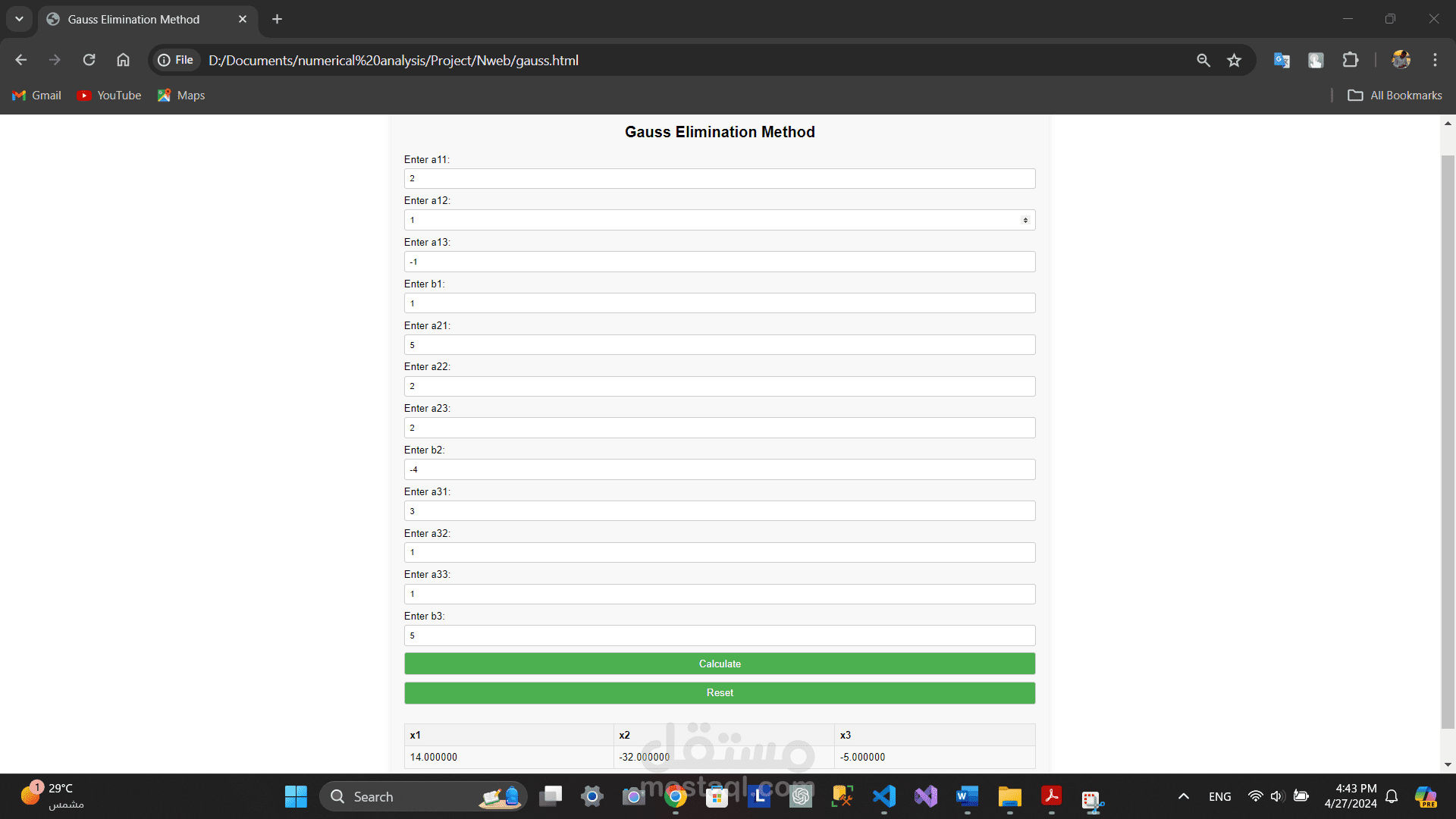1456x819 pixels.
Task: Open the Extensions puzzle icon
Action: coord(1351,60)
